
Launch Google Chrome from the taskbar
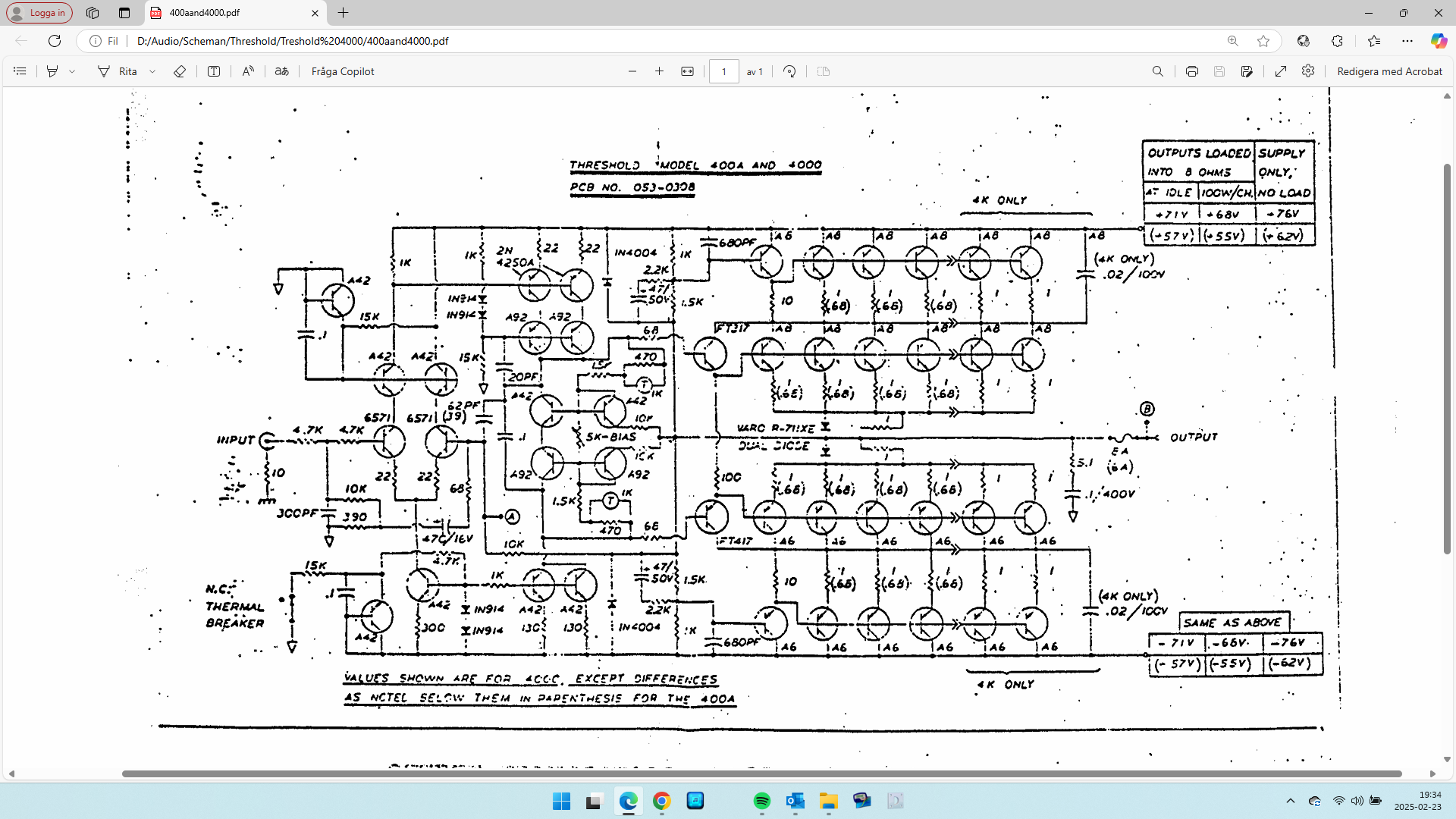point(662,801)
